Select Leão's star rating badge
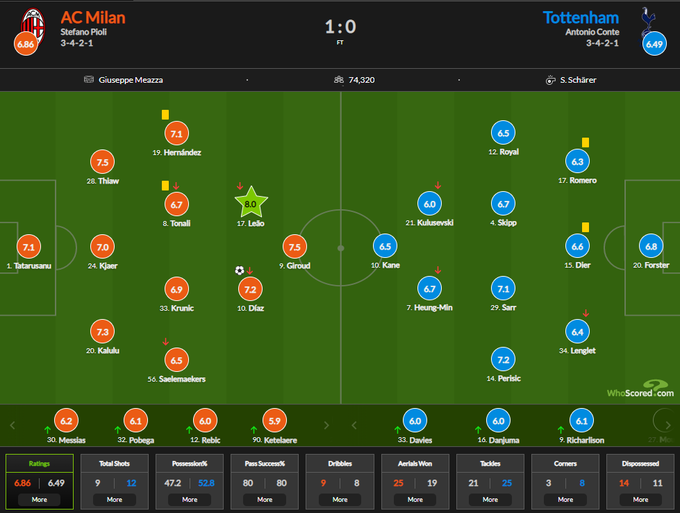 coord(251,203)
